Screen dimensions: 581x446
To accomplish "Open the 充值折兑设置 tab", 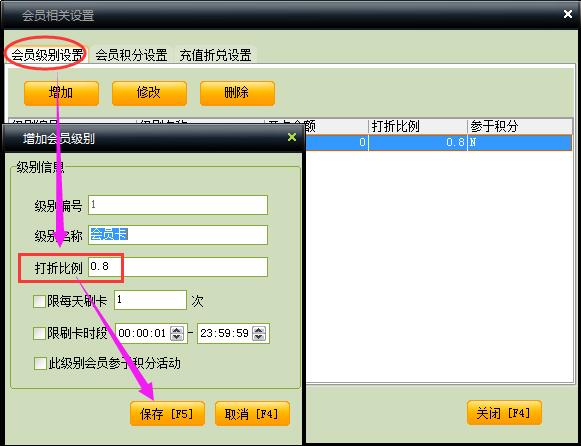I will [x=215, y=56].
